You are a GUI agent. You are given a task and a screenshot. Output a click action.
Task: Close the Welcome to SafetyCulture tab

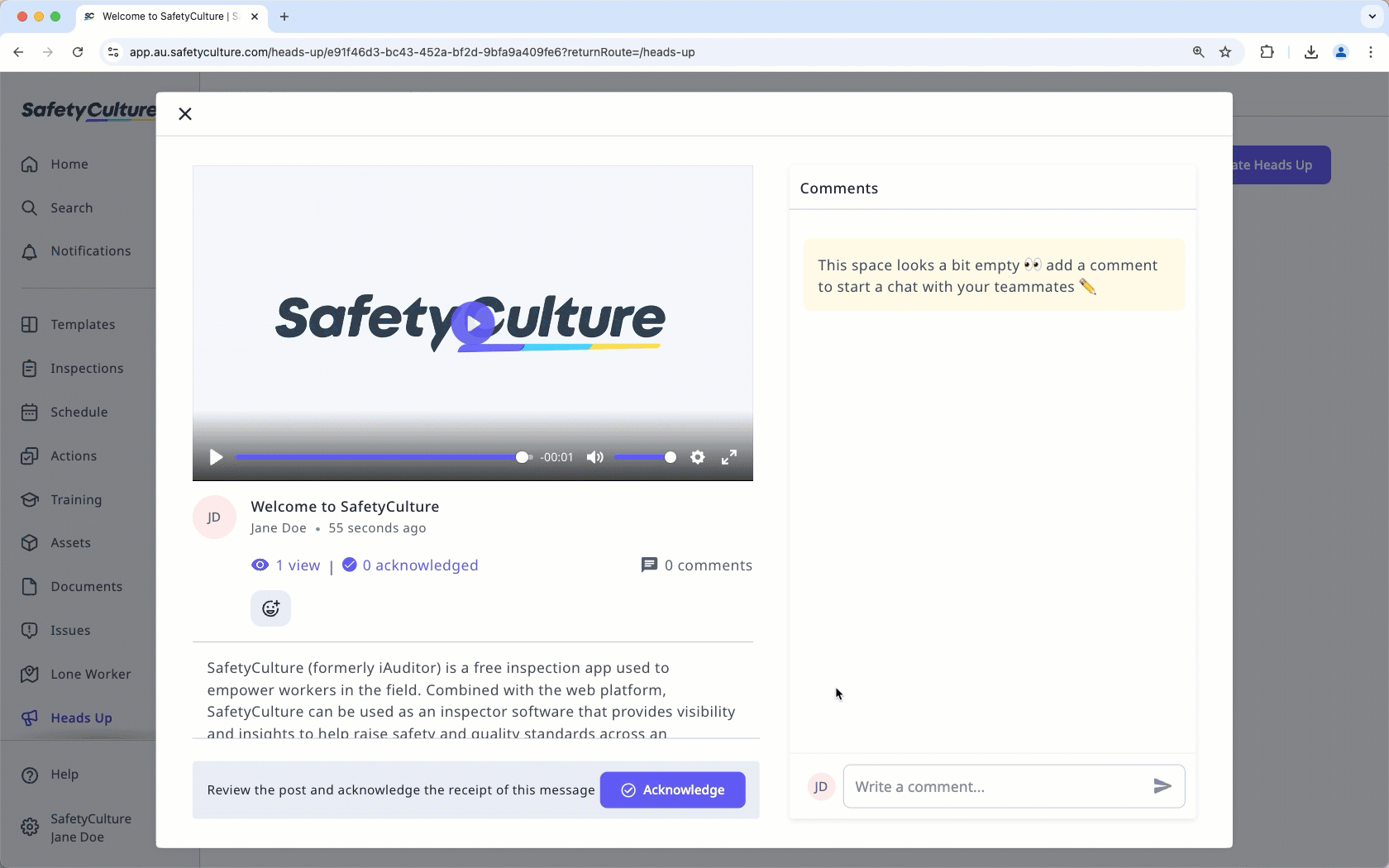(255, 17)
